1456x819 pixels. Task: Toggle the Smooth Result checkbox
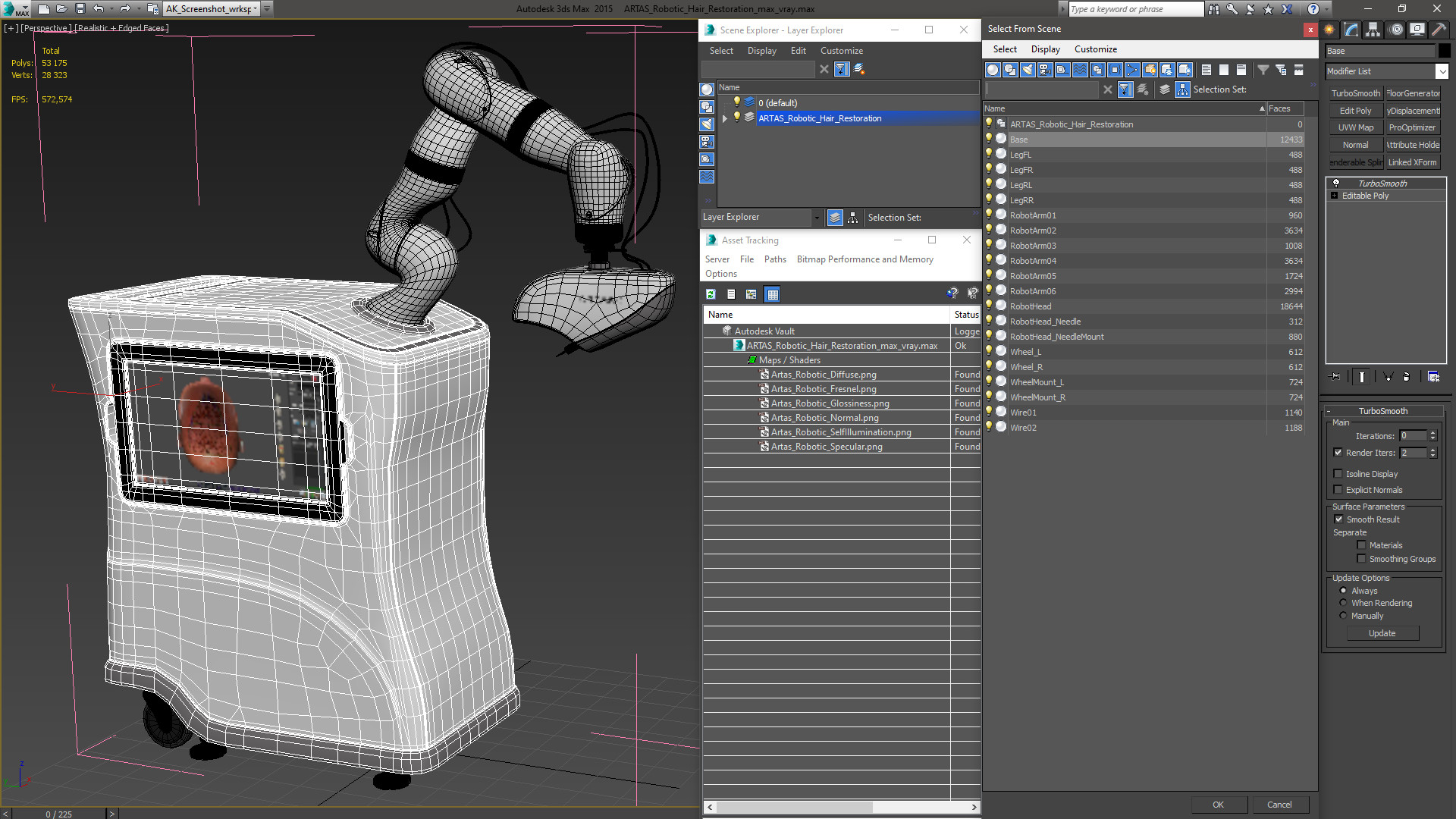tap(1338, 519)
